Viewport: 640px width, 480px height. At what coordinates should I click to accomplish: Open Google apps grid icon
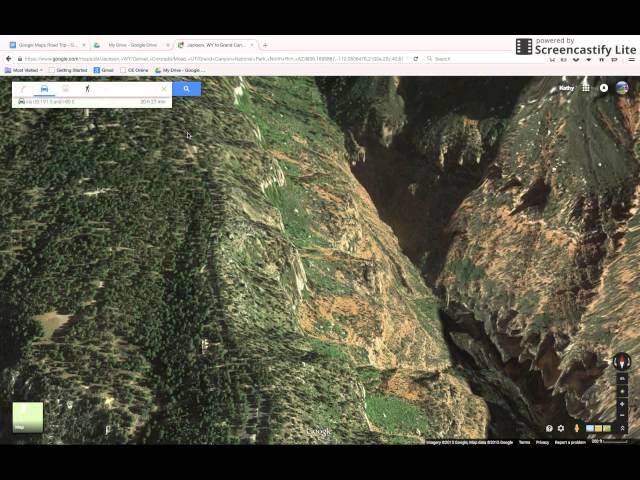point(586,88)
